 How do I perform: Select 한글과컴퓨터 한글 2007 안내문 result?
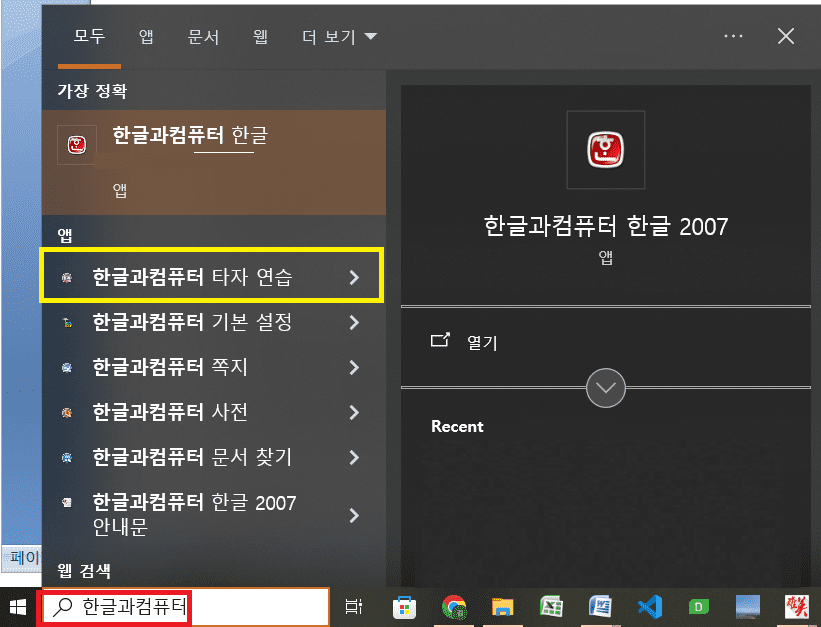coord(214,514)
